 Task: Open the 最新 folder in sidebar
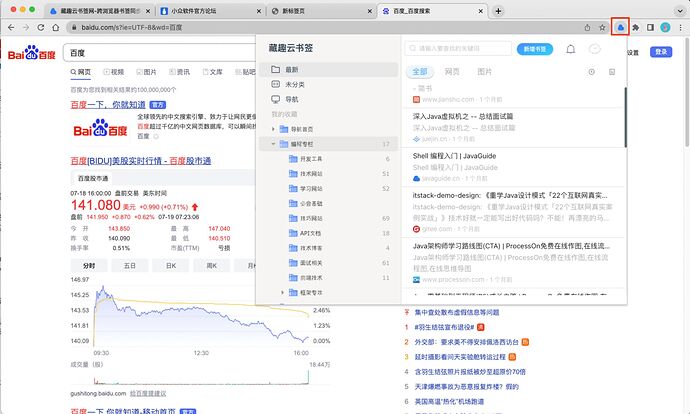tap(291, 69)
